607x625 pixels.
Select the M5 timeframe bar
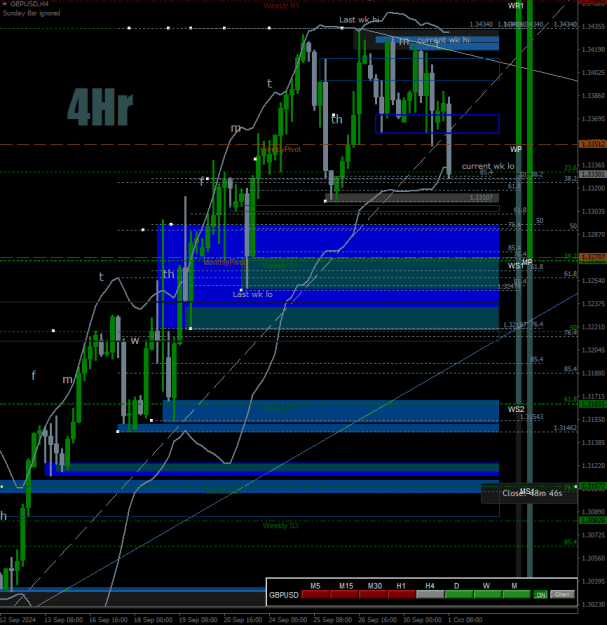tap(315, 595)
